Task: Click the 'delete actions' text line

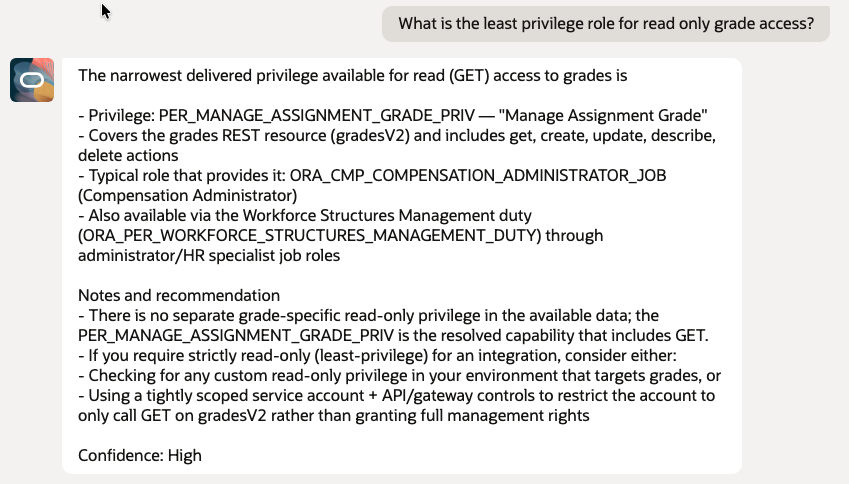Action: 128,155
